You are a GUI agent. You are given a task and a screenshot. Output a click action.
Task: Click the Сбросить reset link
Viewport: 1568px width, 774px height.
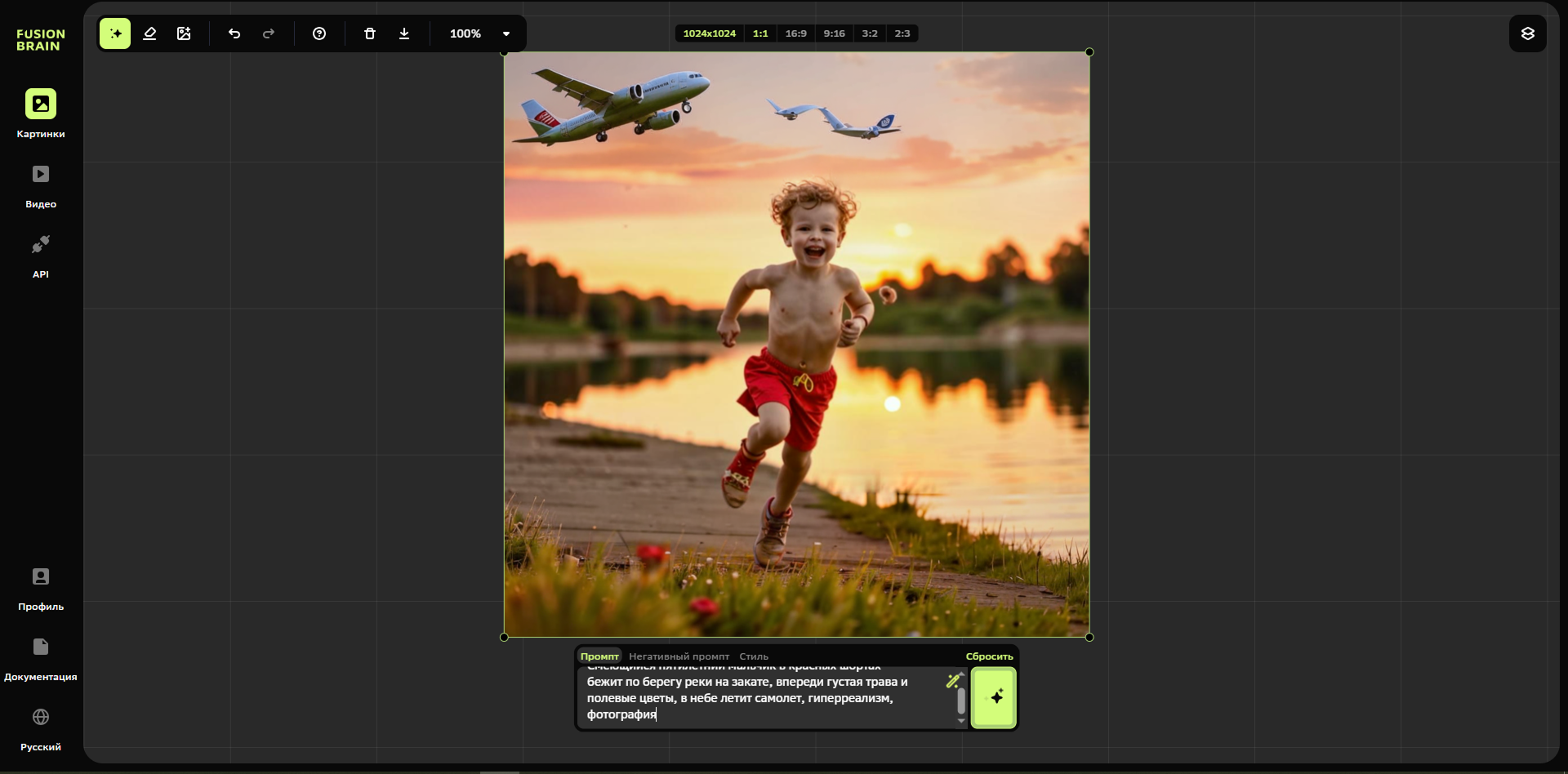(989, 656)
